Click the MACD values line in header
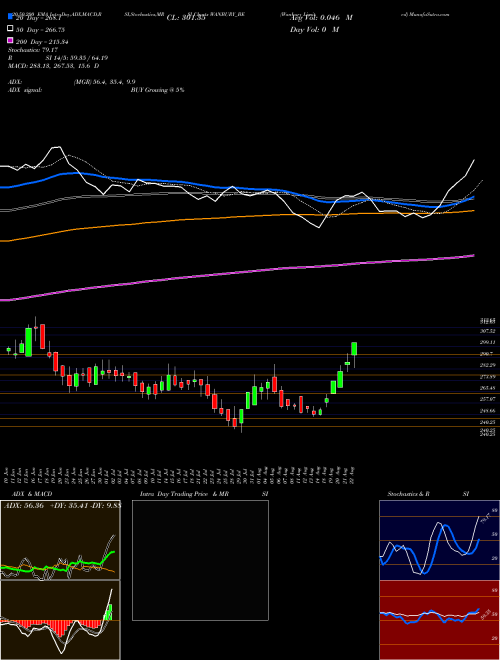500x660 pixels. tap(54, 66)
